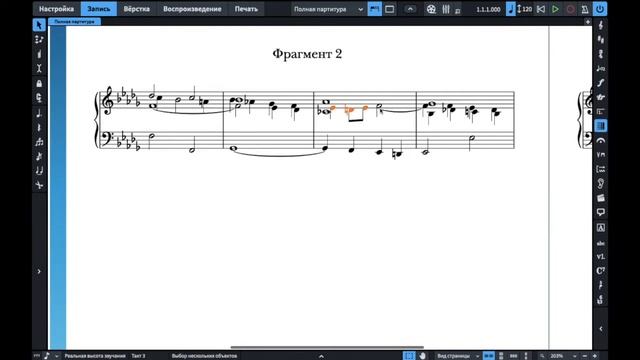The width and height of the screenshot is (640, 360).
Task: Select the arrow pointer tool in left toolbox
Action: [39, 25]
